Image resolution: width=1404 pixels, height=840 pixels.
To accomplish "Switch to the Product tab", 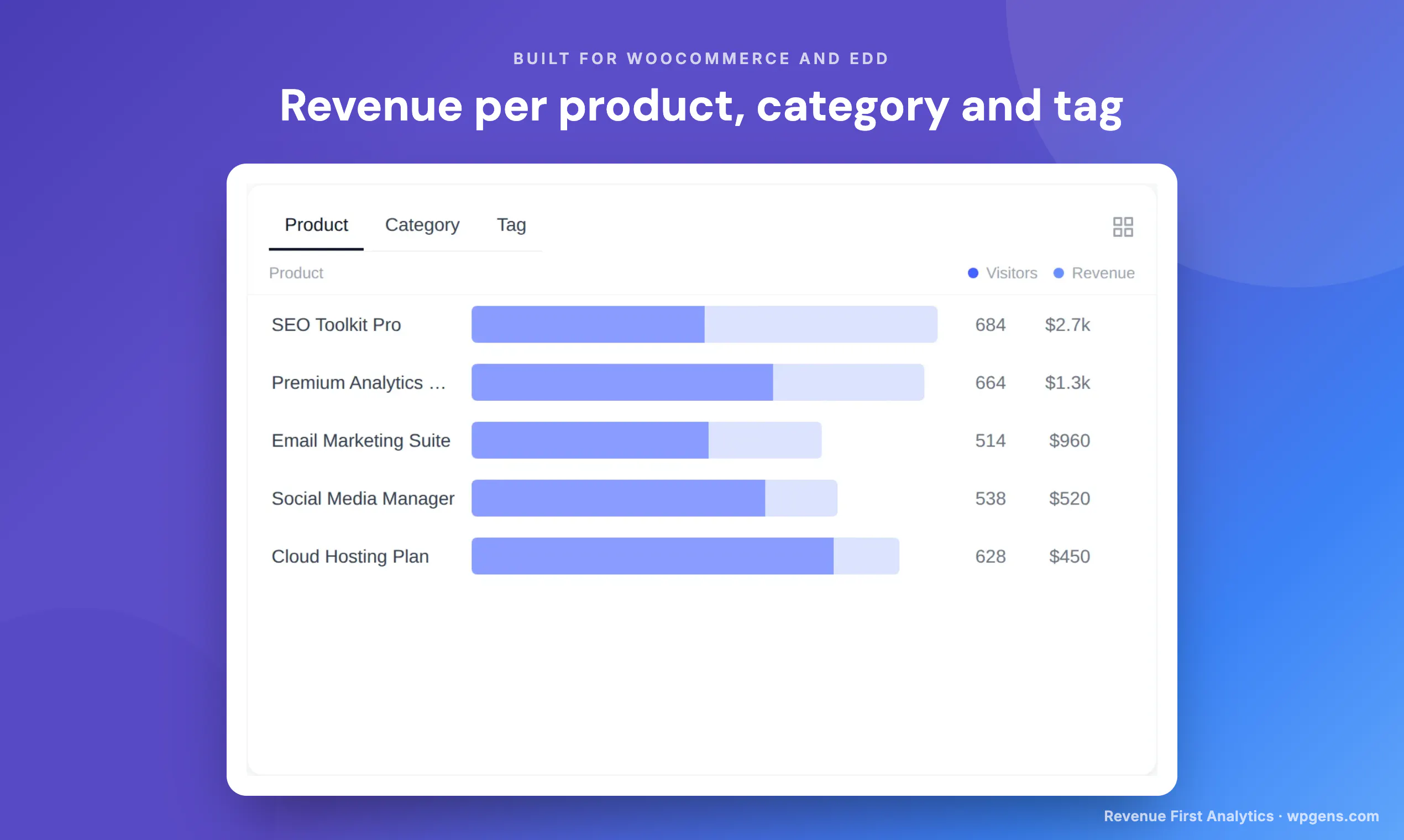I will pyautogui.click(x=316, y=225).
